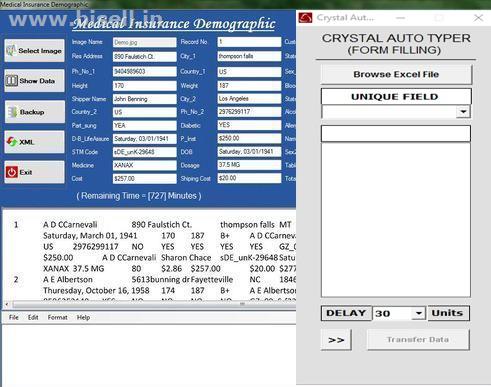This screenshot has height=387, width=491.
Task: Click the Backup button
Action: [x=35, y=112]
